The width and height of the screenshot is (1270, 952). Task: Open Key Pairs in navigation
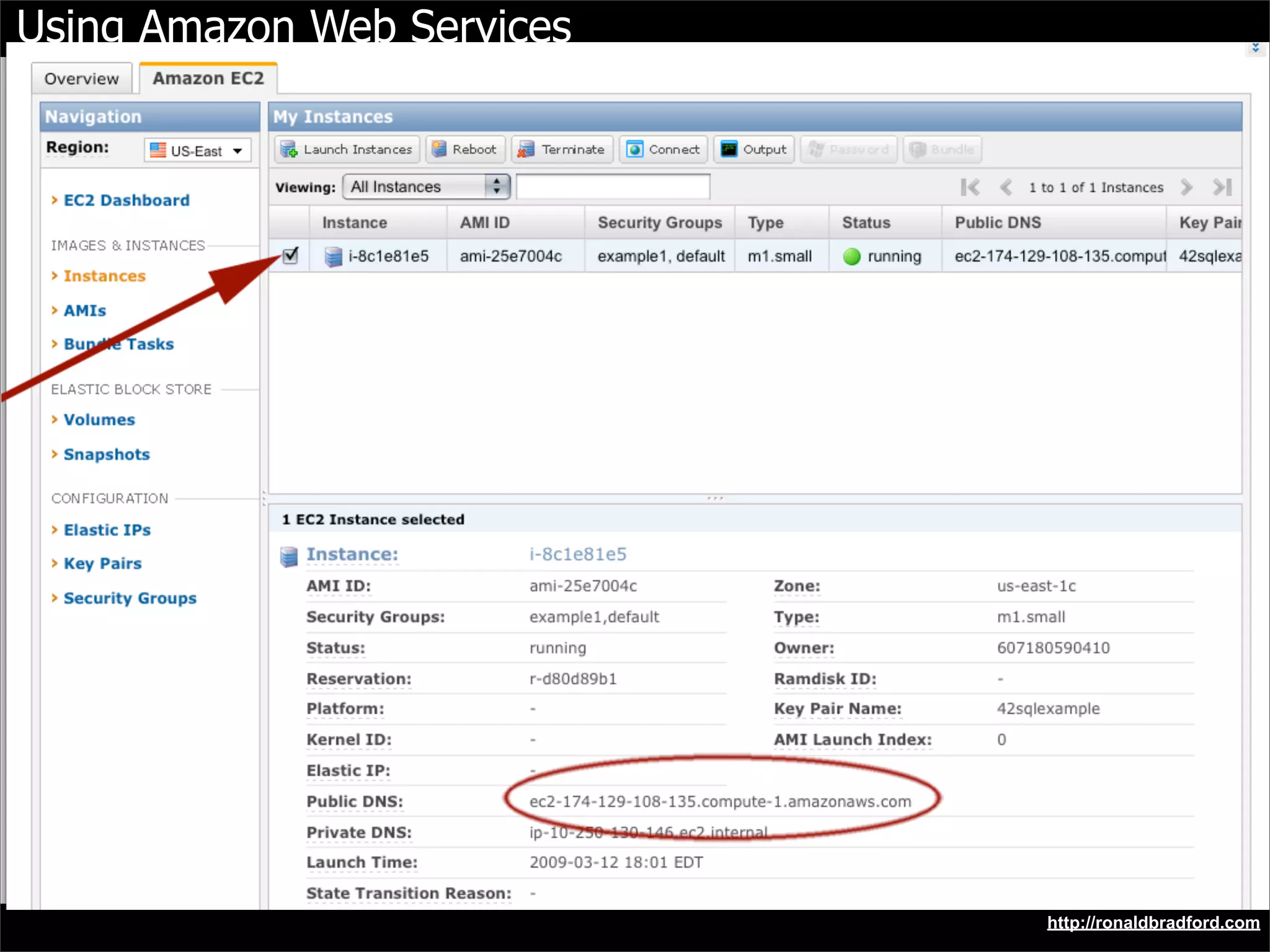[102, 563]
